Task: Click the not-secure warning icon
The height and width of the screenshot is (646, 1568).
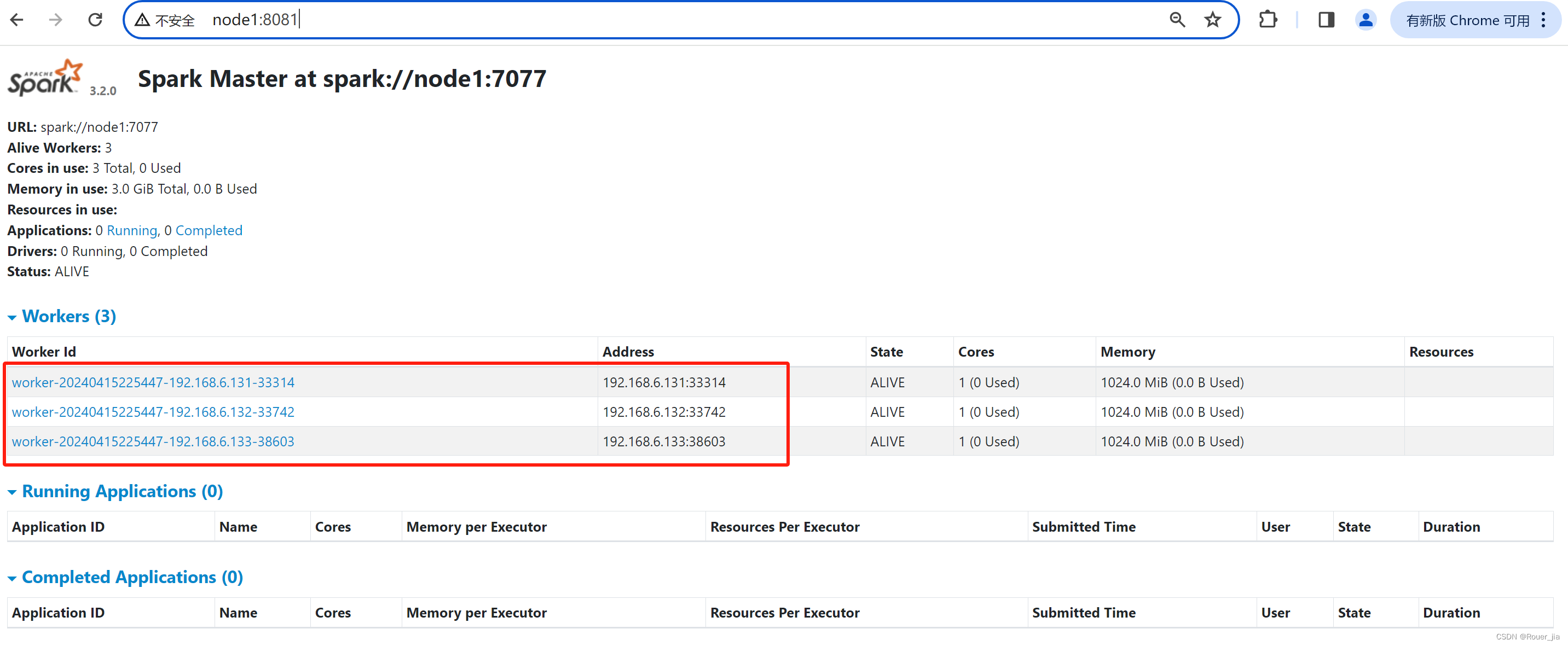Action: click(142, 20)
